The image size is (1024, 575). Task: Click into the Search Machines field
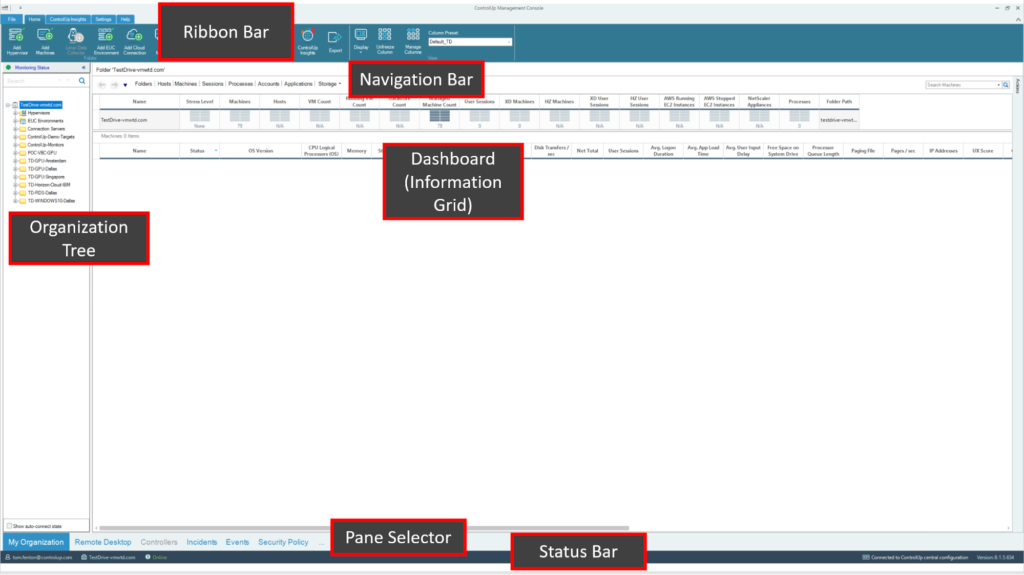961,85
